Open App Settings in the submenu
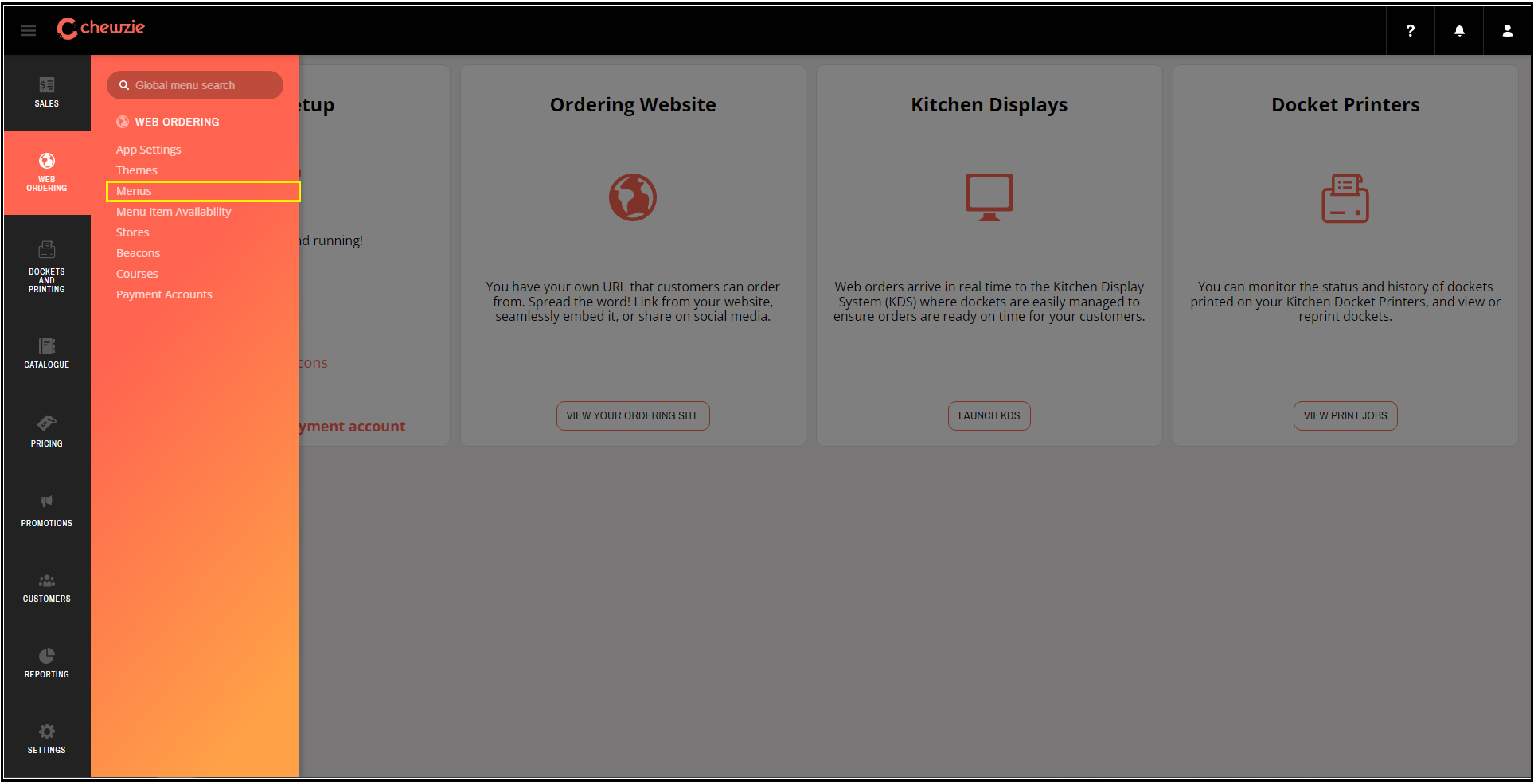This screenshot has width=1534, height=784. pyautogui.click(x=149, y=150)
